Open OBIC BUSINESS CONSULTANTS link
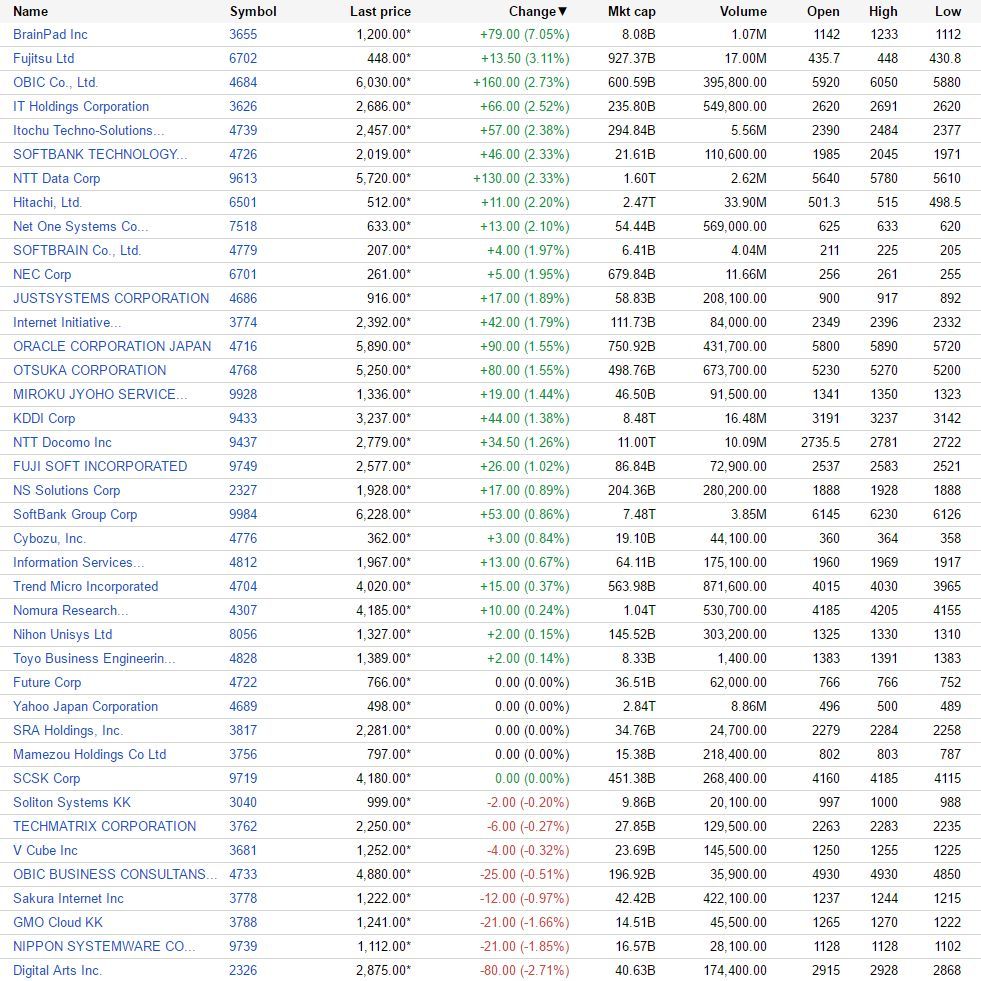Image resolution: width=981 pixels, height=981 pixels. point(115,874)
